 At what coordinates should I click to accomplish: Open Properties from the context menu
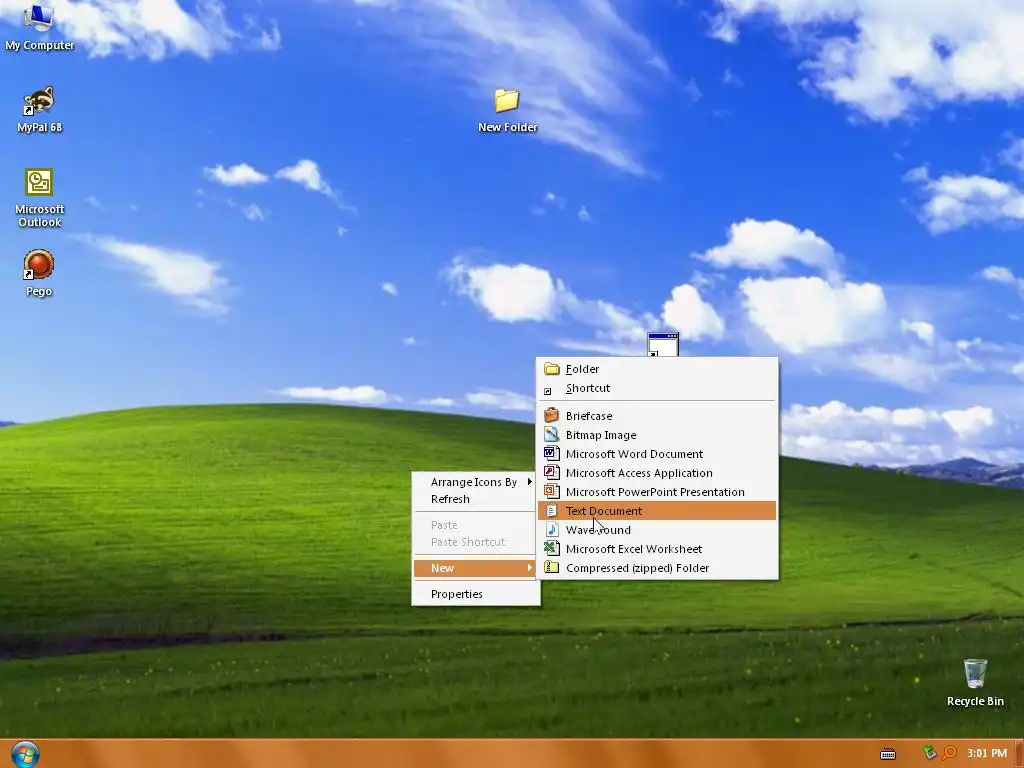pos(475,594)
